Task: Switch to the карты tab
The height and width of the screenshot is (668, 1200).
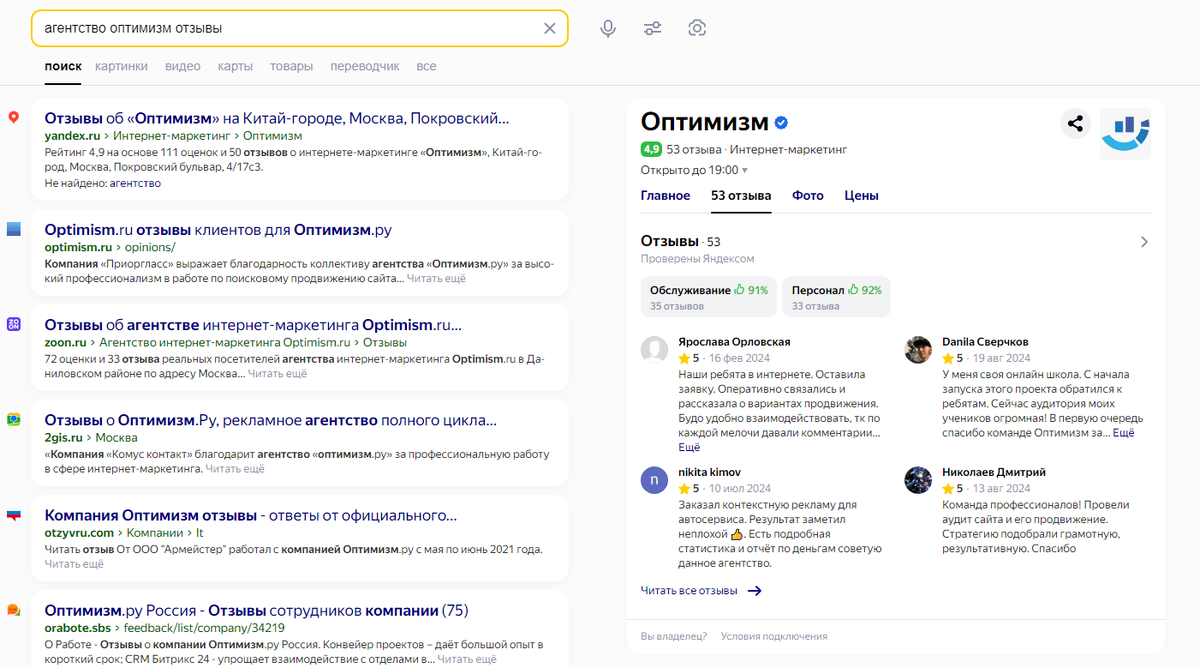Action: click(x=235, y=66)
